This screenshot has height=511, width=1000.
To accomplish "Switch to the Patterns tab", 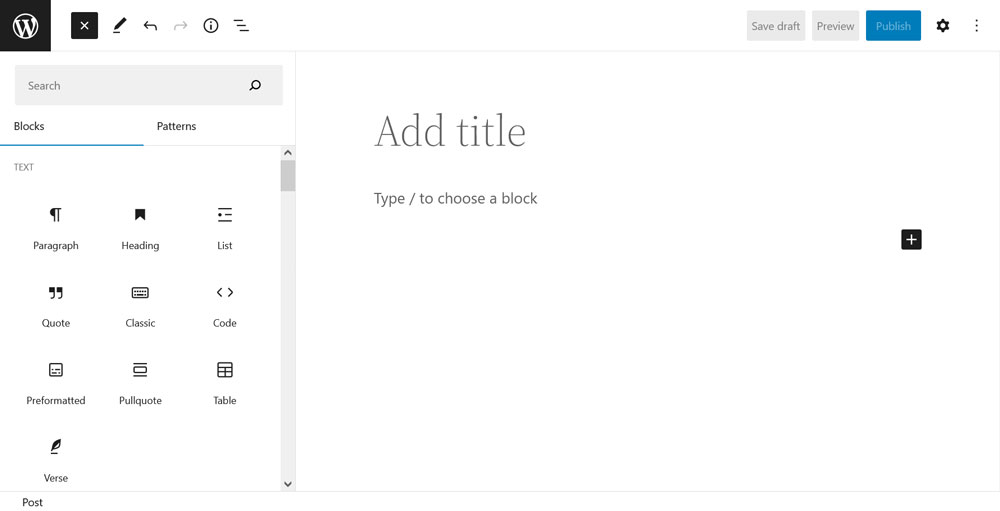I will click(x=176, y=127).
